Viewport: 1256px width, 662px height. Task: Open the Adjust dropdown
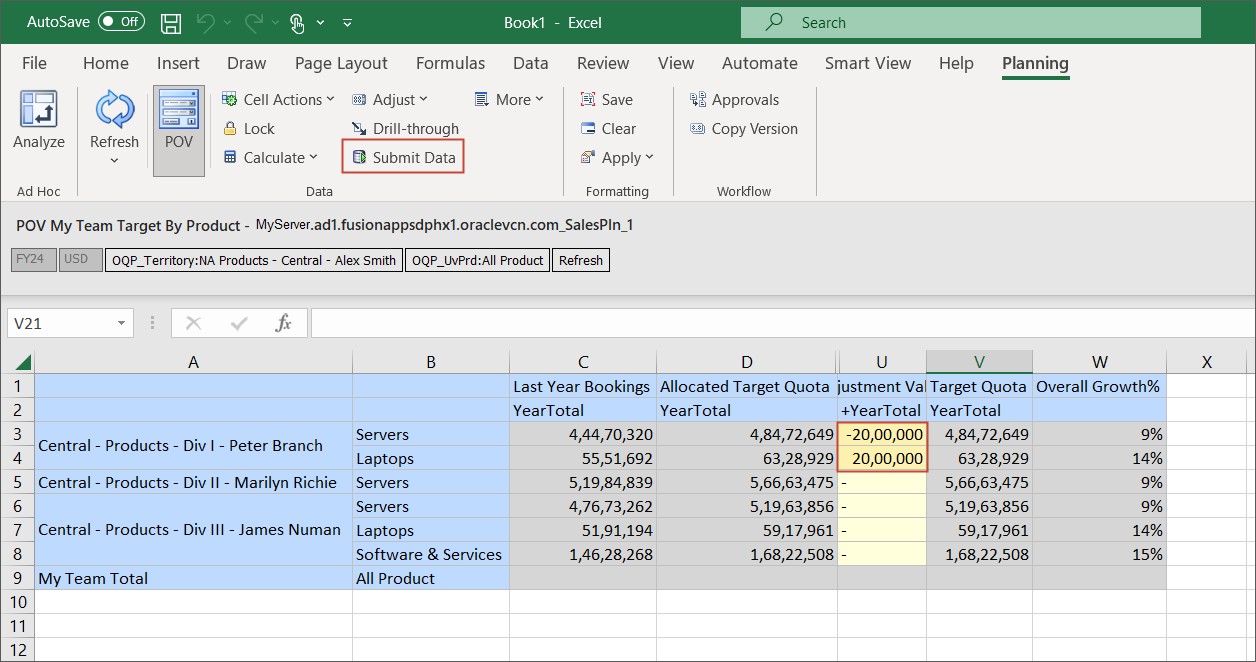point(389,99)
